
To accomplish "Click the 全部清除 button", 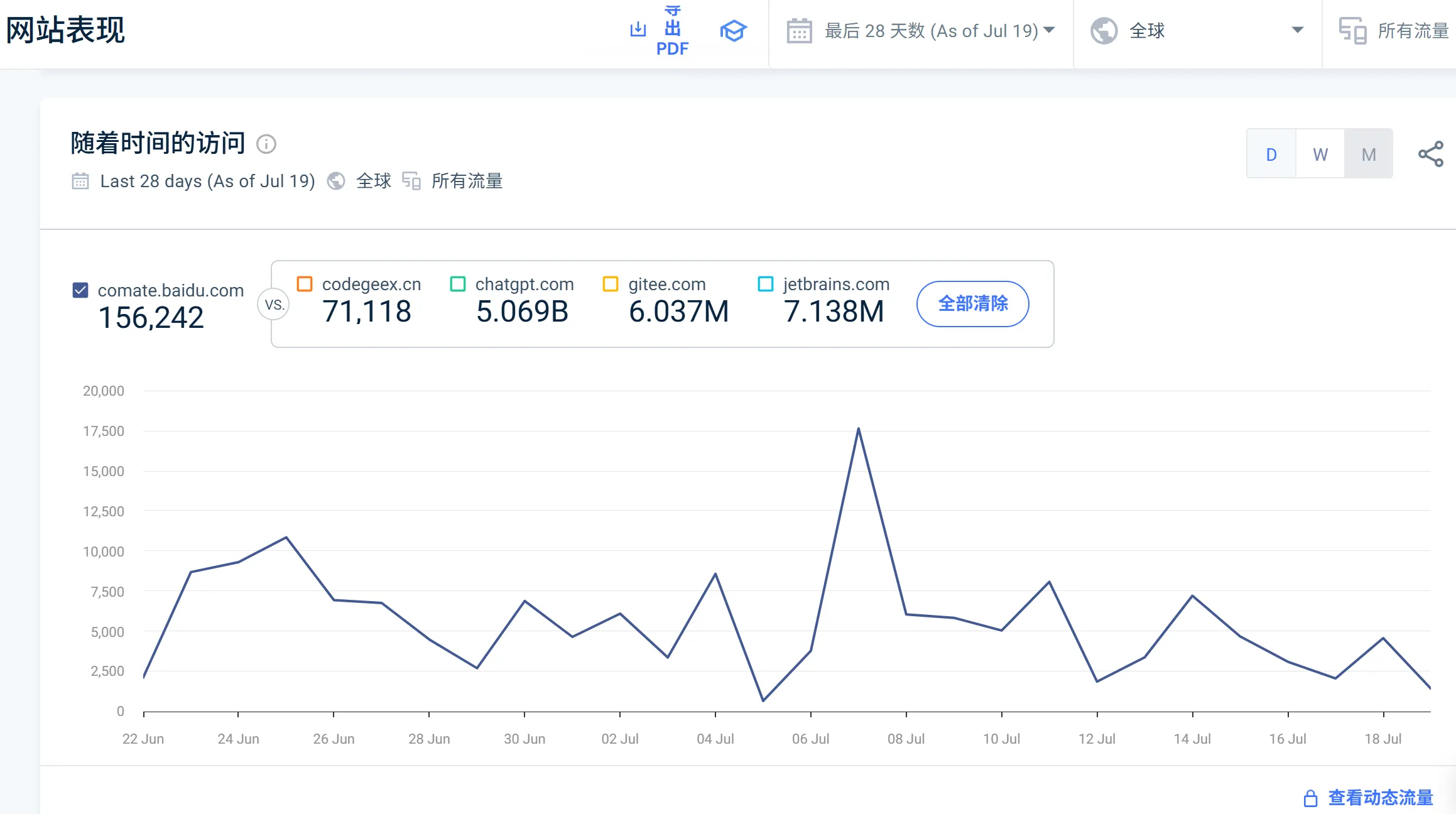I will click(972, 304).
